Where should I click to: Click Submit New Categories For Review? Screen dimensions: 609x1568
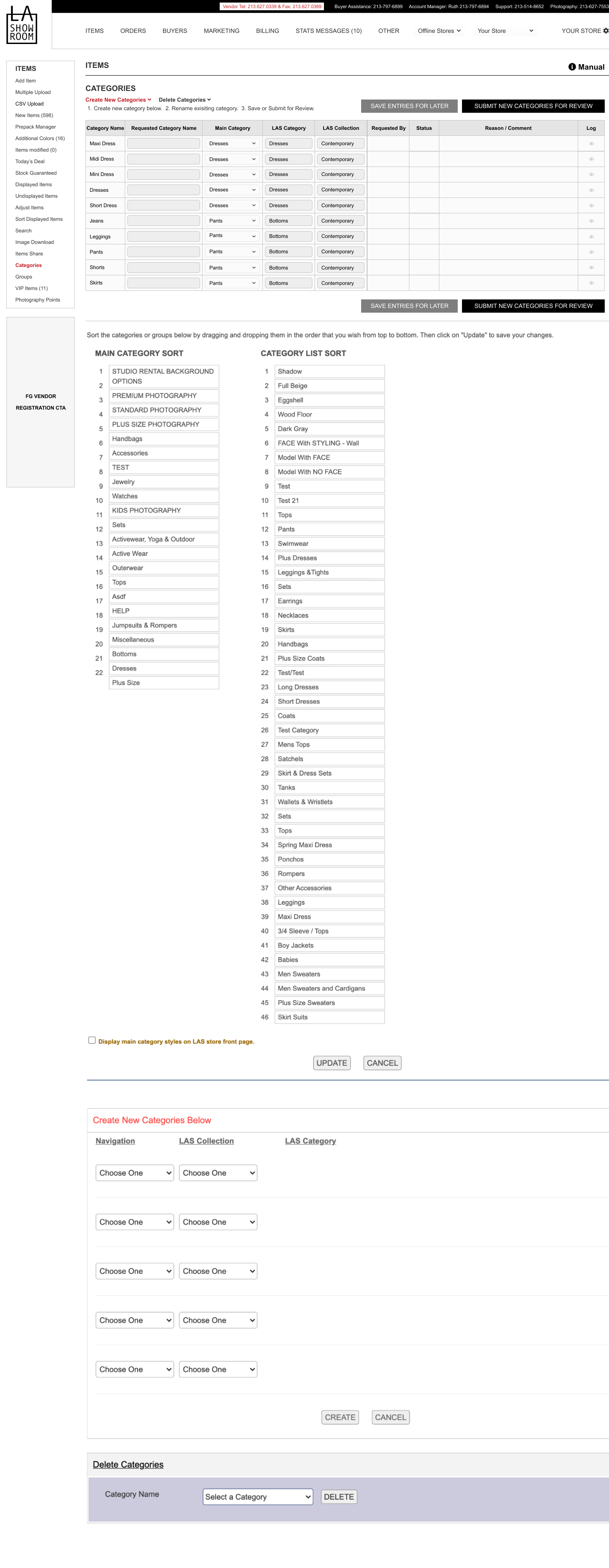coord(533,106)
